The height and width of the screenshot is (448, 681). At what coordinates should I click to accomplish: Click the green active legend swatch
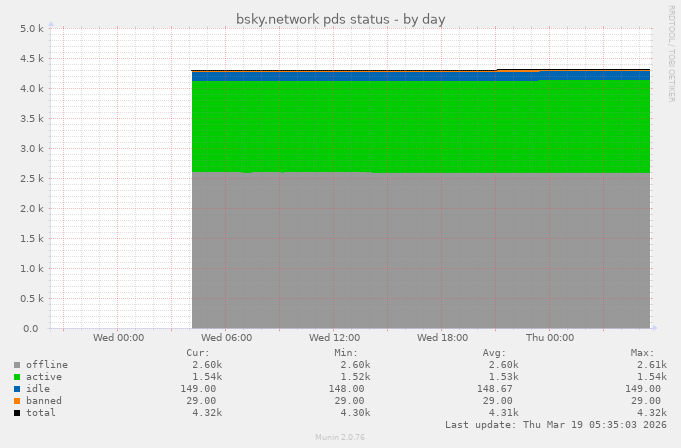point(17,377)
